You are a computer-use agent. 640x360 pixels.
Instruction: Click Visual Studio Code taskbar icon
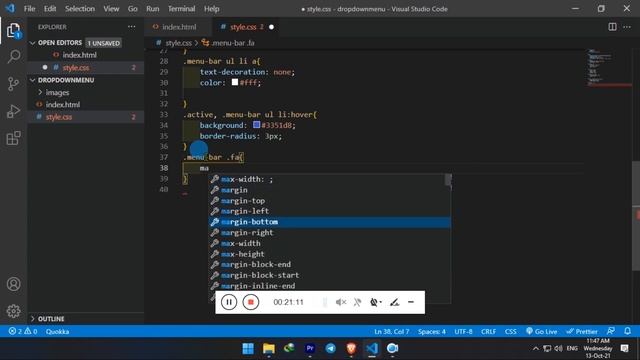point(372,349)
